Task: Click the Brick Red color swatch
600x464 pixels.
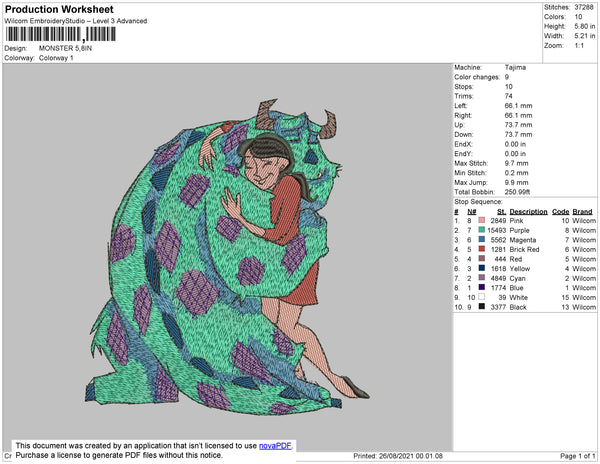Action: coord(482,249)
